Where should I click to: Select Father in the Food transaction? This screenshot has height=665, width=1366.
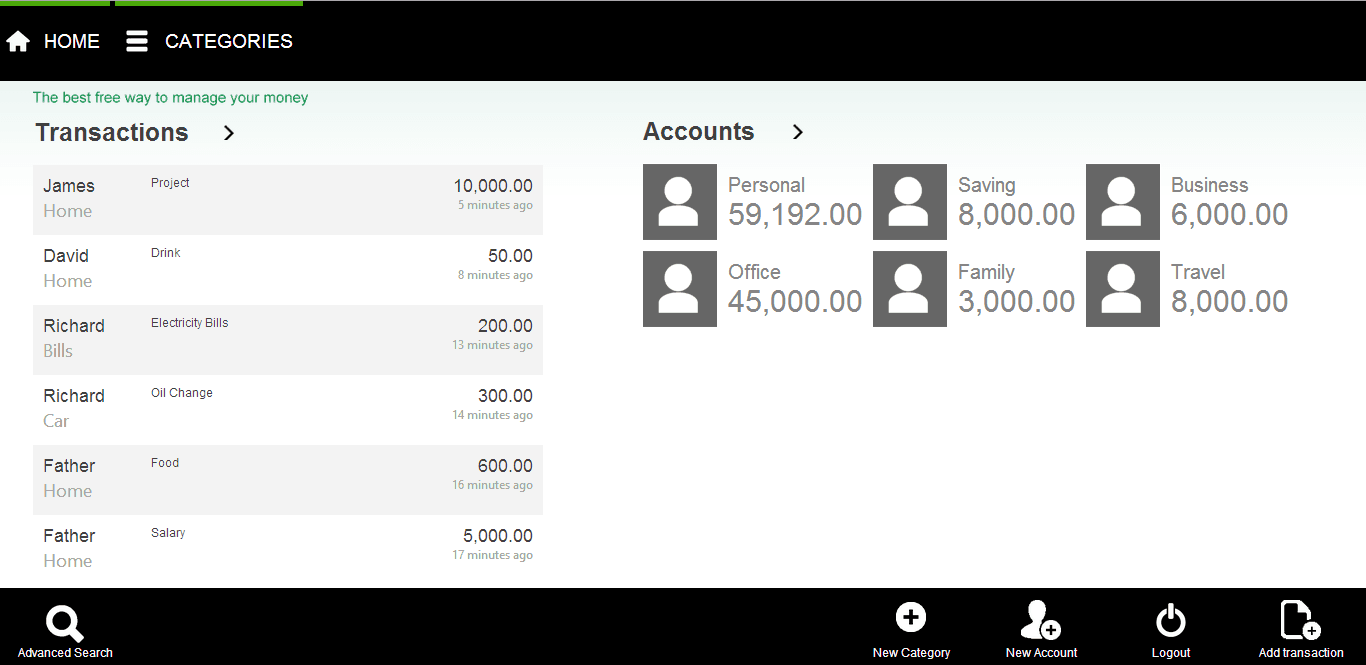pyautogui.click(x=69, y=466)
